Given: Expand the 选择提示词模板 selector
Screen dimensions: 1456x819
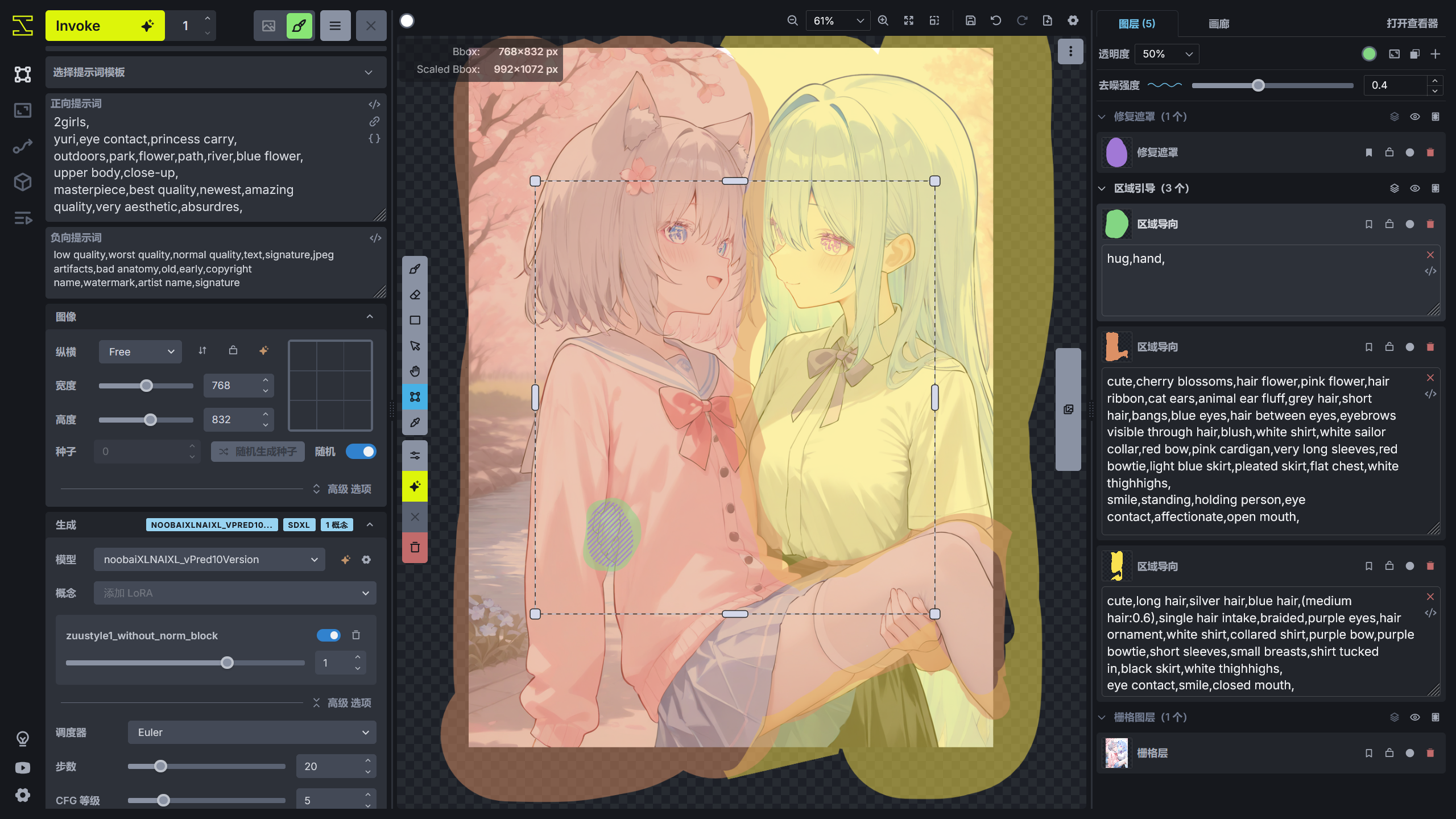Looking at the screenshot, I should pyautogui.click(x=216, y=72).
